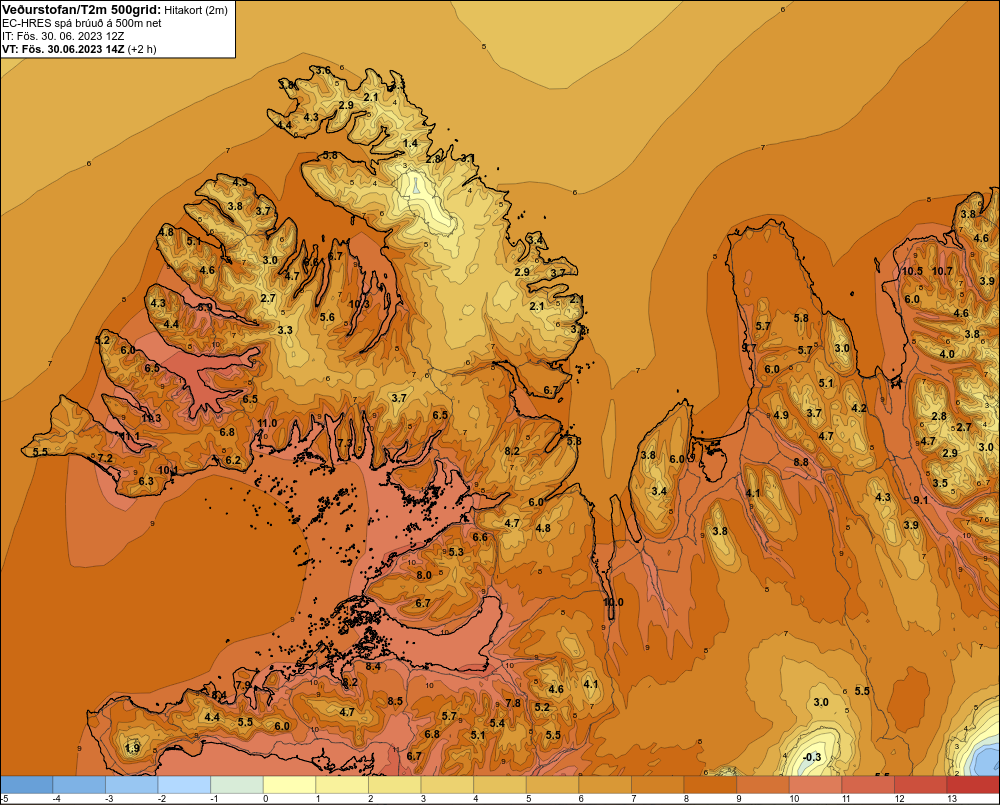The height and width of the screenshot is (805, 1000).
Task: Click the "7.9" temperature label
Action: 243,684
